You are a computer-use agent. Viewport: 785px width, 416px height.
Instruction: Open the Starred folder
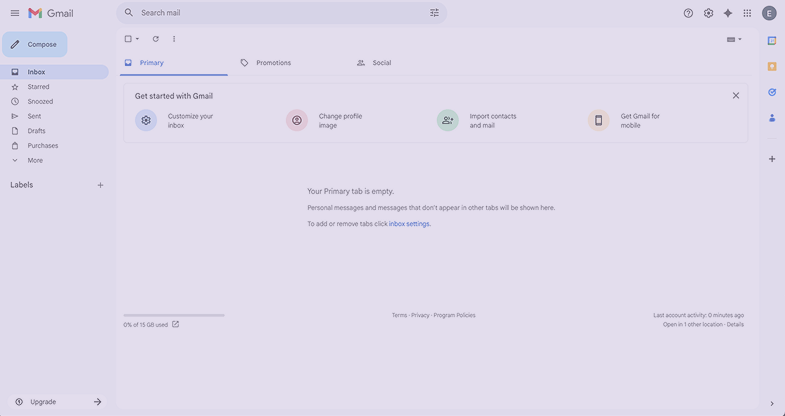(x=54, y=87)
